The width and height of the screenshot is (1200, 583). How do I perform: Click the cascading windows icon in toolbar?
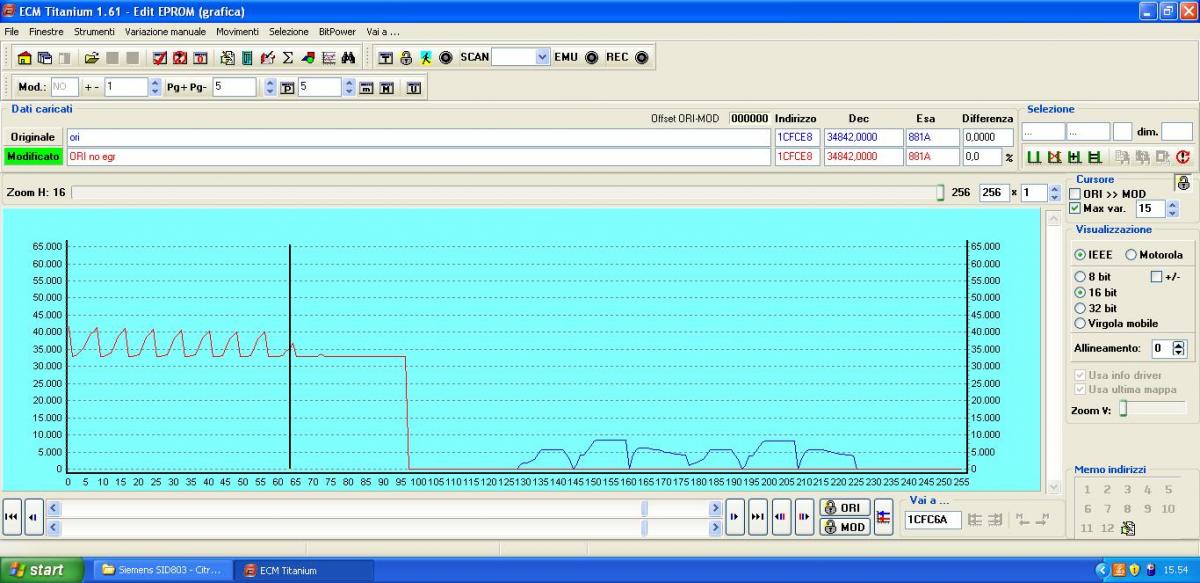pos(45,58)
